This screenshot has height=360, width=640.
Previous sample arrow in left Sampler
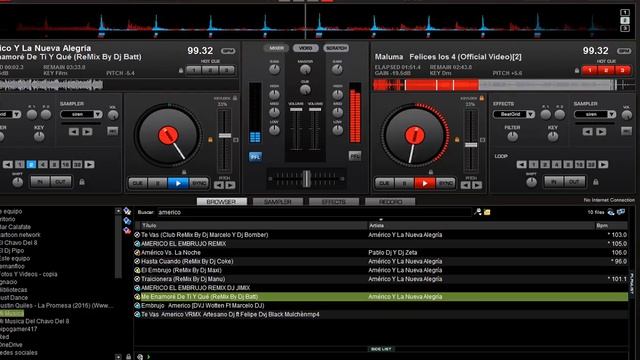[73, 131]
